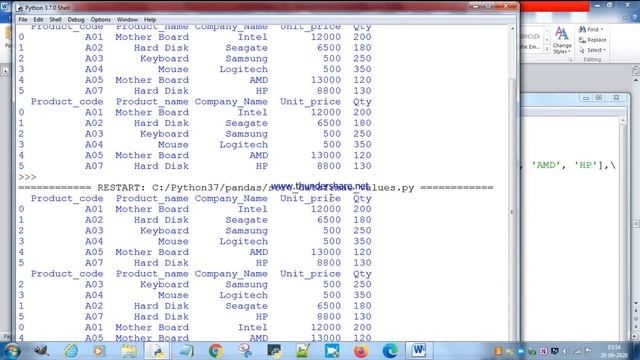Click the tab selector at Word's ruler corner

[5, 71]
